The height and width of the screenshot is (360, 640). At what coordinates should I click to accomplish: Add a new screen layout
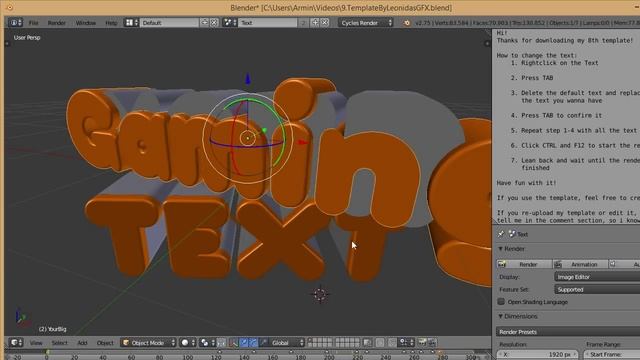point(204,23)
